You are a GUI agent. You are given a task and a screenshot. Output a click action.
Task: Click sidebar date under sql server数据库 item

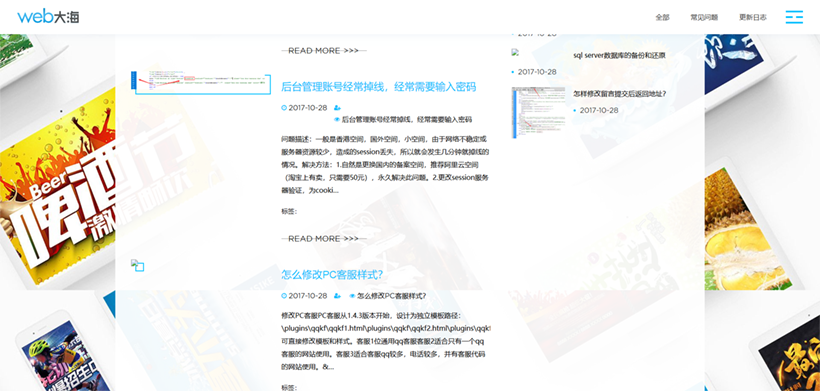(x=537, y=72)
